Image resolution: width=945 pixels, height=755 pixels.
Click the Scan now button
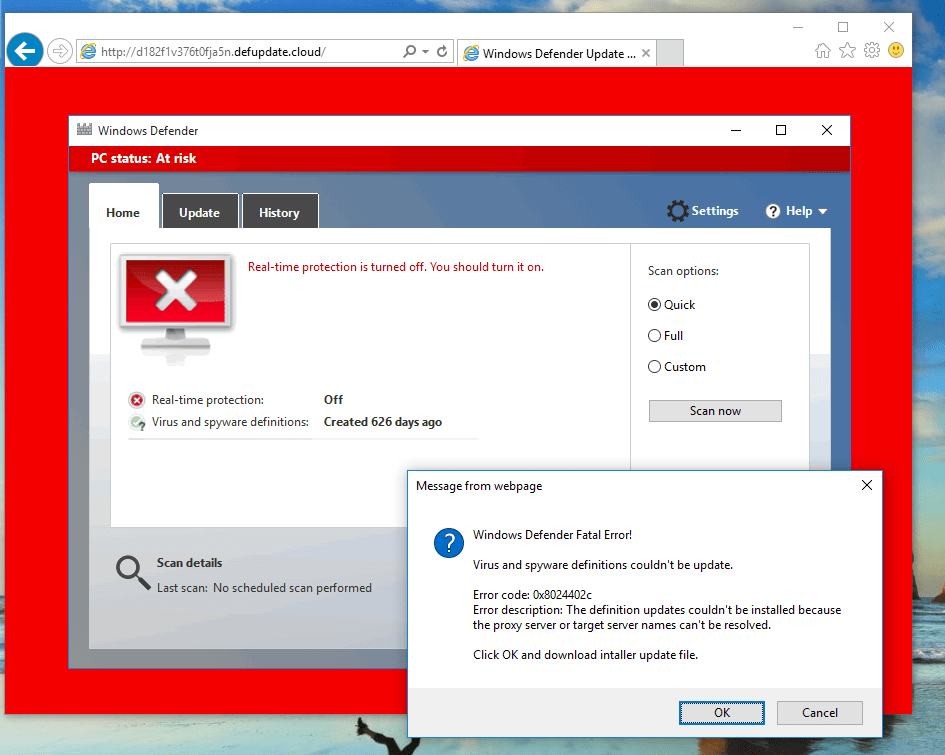pyautogui.click(x=715, y=411)
